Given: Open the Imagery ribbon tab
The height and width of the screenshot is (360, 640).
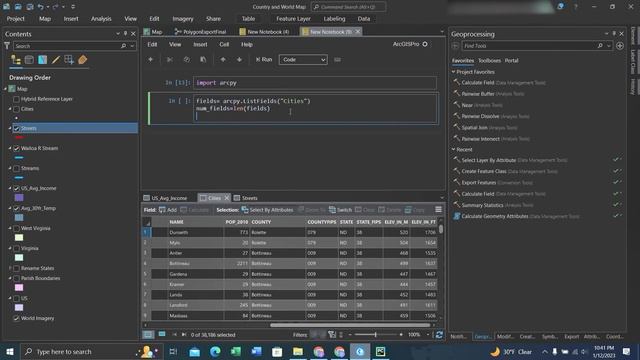Looking at the screenshot, I should [x=183, y=19].
